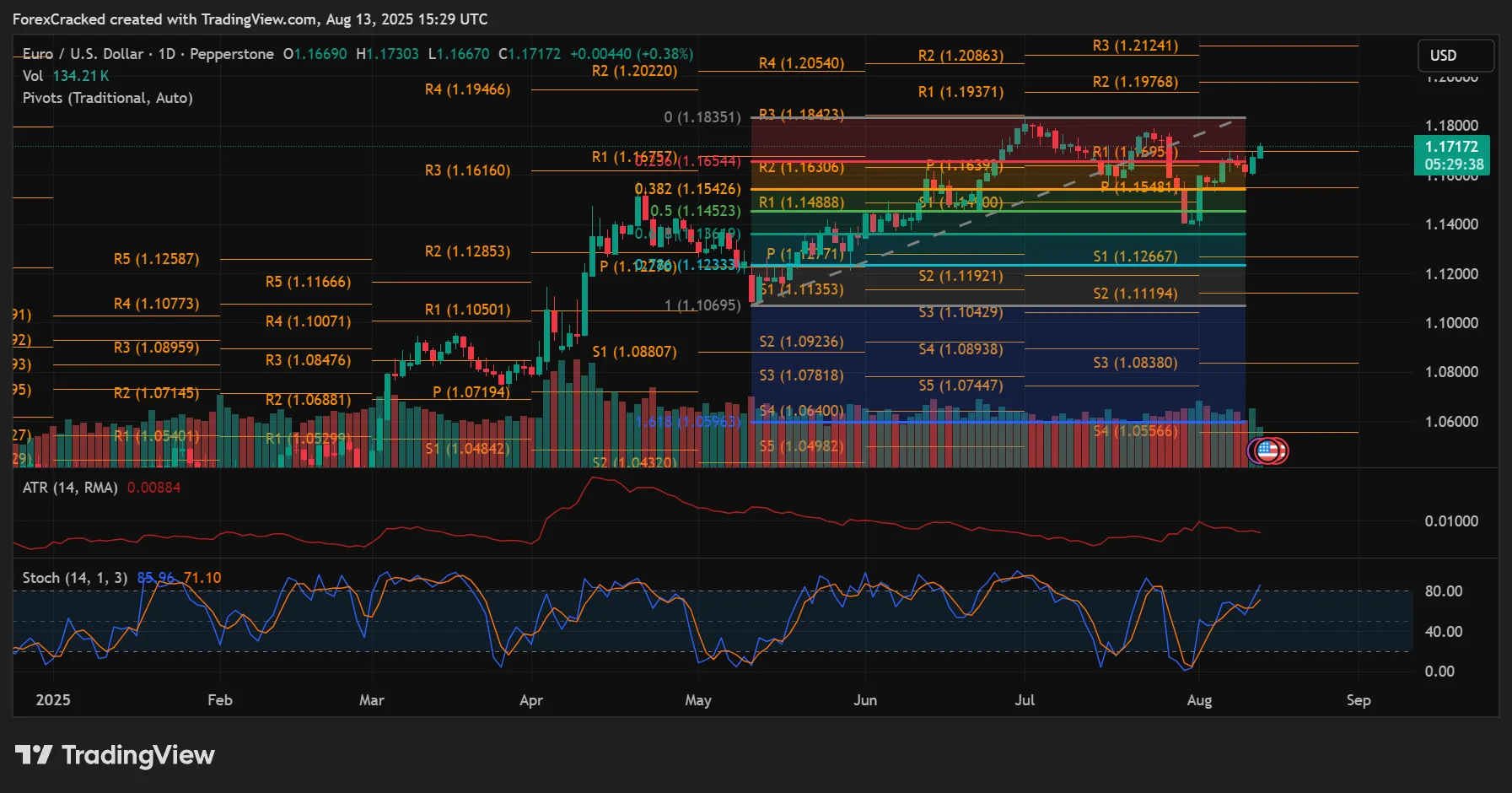Toggle visibility of the ATR pane
Viewport: 1512px width, 793px height.
pos(194,487)
